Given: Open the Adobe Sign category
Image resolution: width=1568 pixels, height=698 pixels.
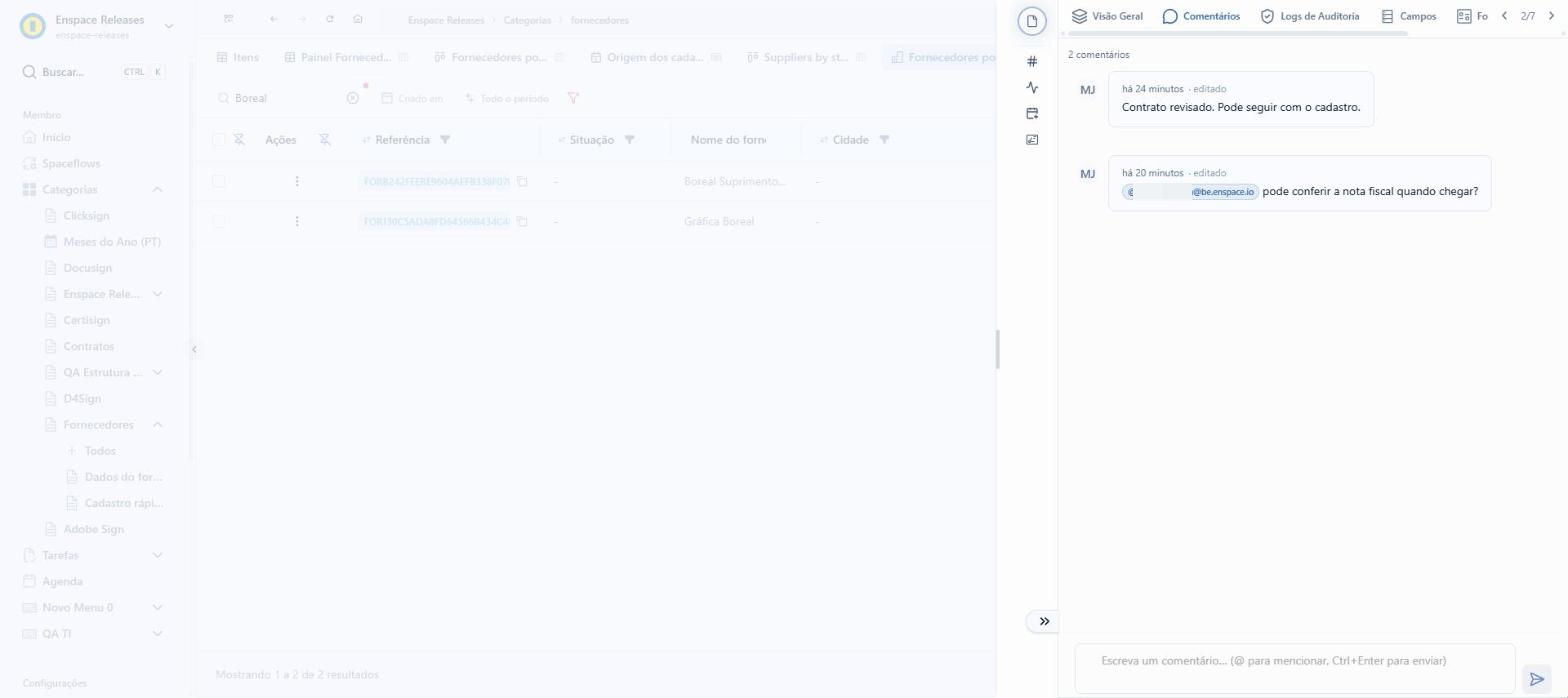Looking at the screenshot, I should point(93,529).
